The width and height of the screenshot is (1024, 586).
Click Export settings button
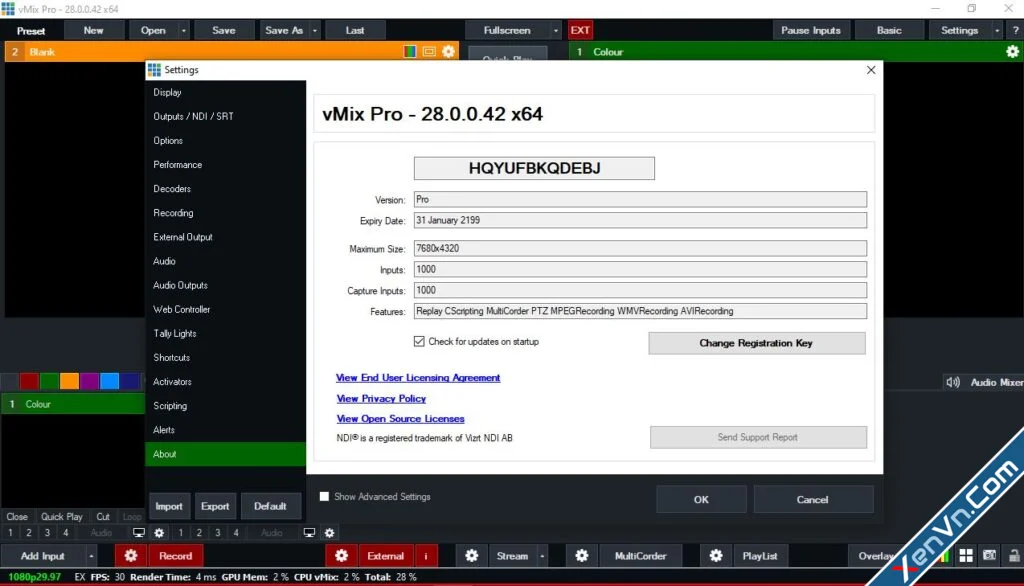(x=215, y=506)
